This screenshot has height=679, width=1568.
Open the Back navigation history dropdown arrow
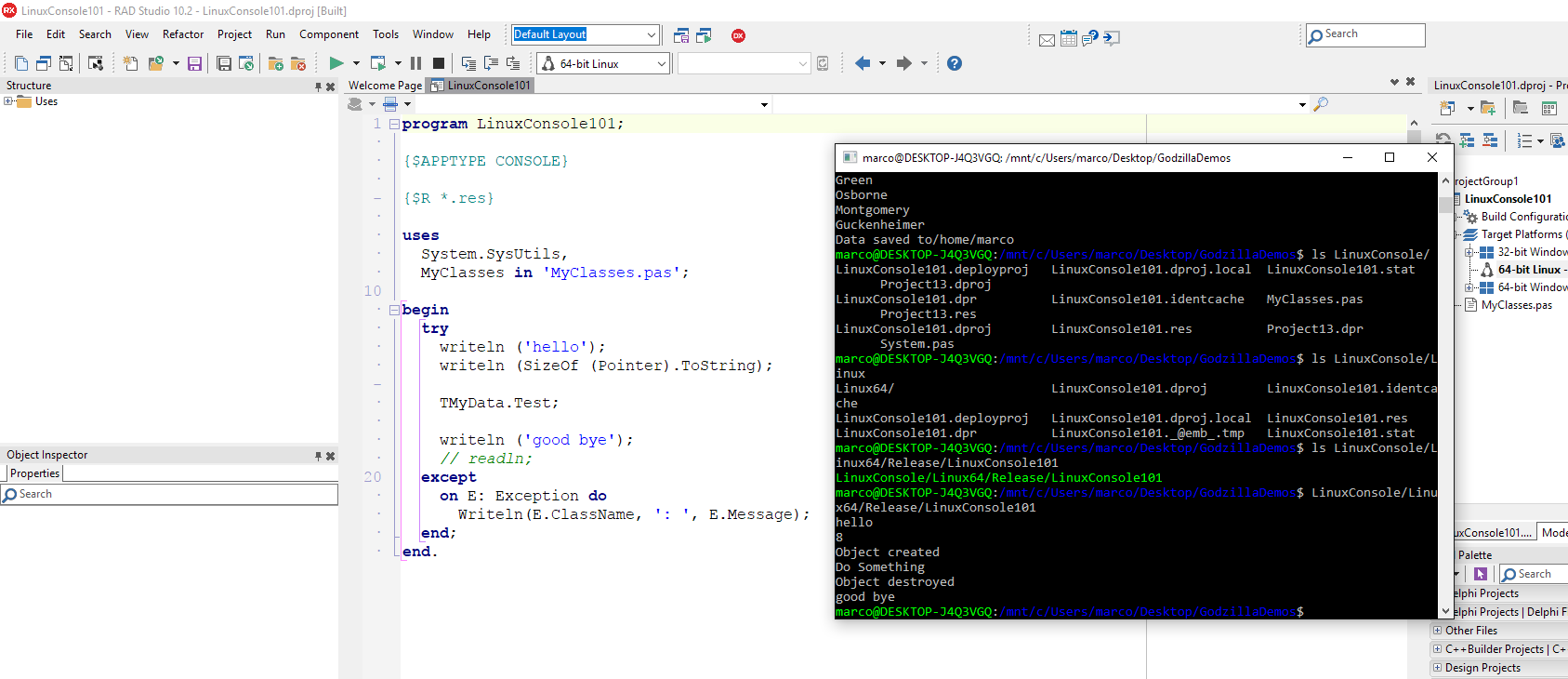click(x=882, y=63)
